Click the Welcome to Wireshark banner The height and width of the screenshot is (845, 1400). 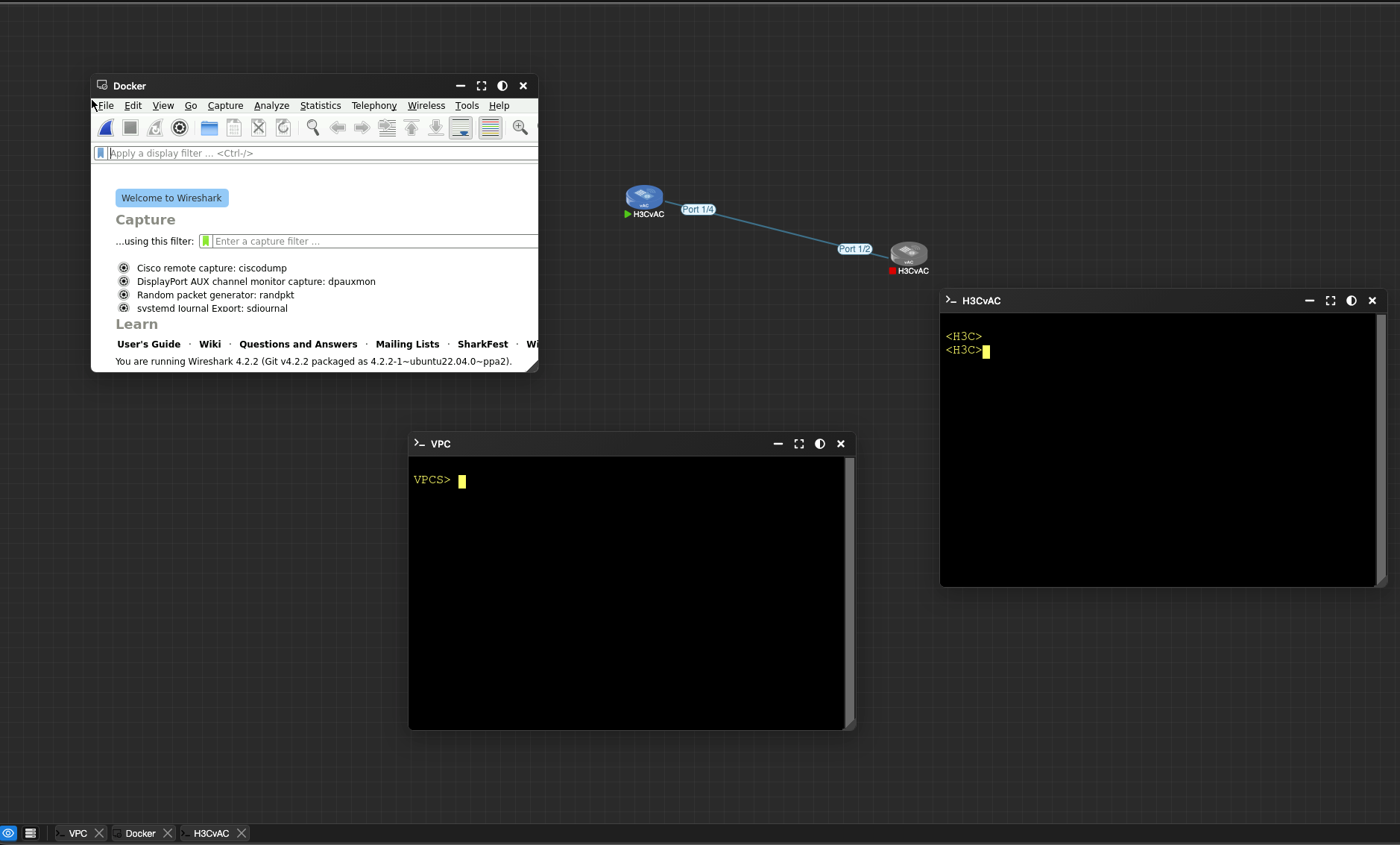(171, 198)
